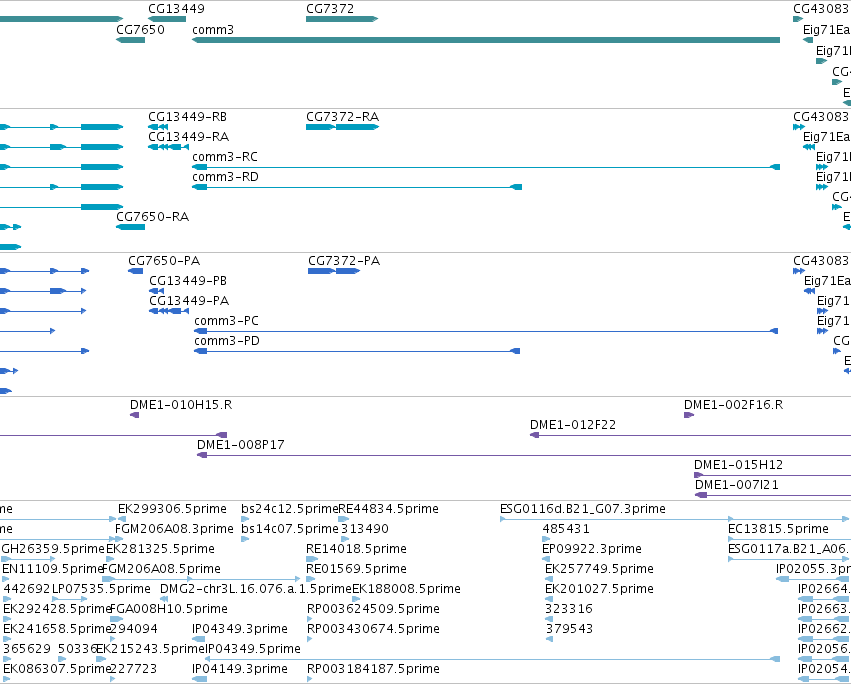Select the comm3-PC protein label
Viewport: 851px width, 684px height.
[226, 321]
